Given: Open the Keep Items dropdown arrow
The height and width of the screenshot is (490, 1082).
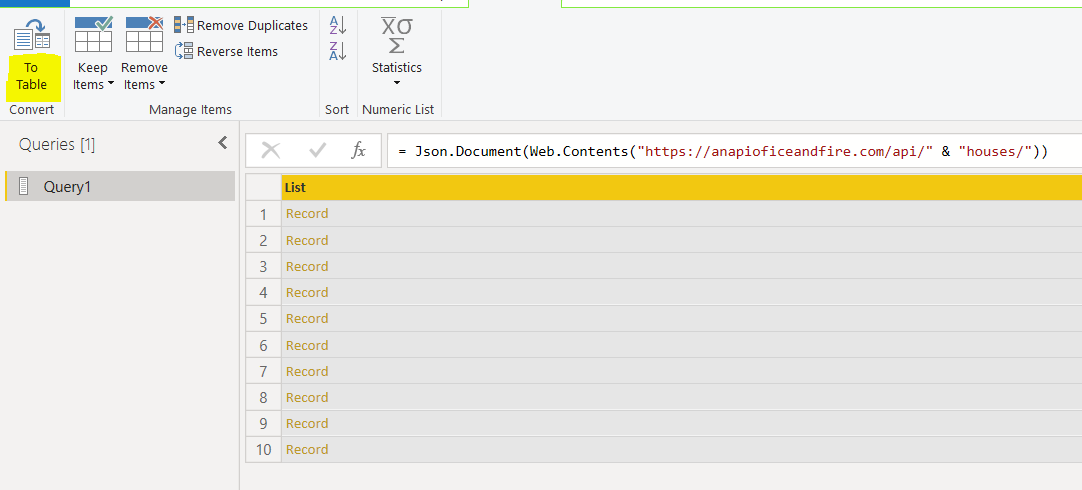Looking at the screenshot, I should click(111, 85).
